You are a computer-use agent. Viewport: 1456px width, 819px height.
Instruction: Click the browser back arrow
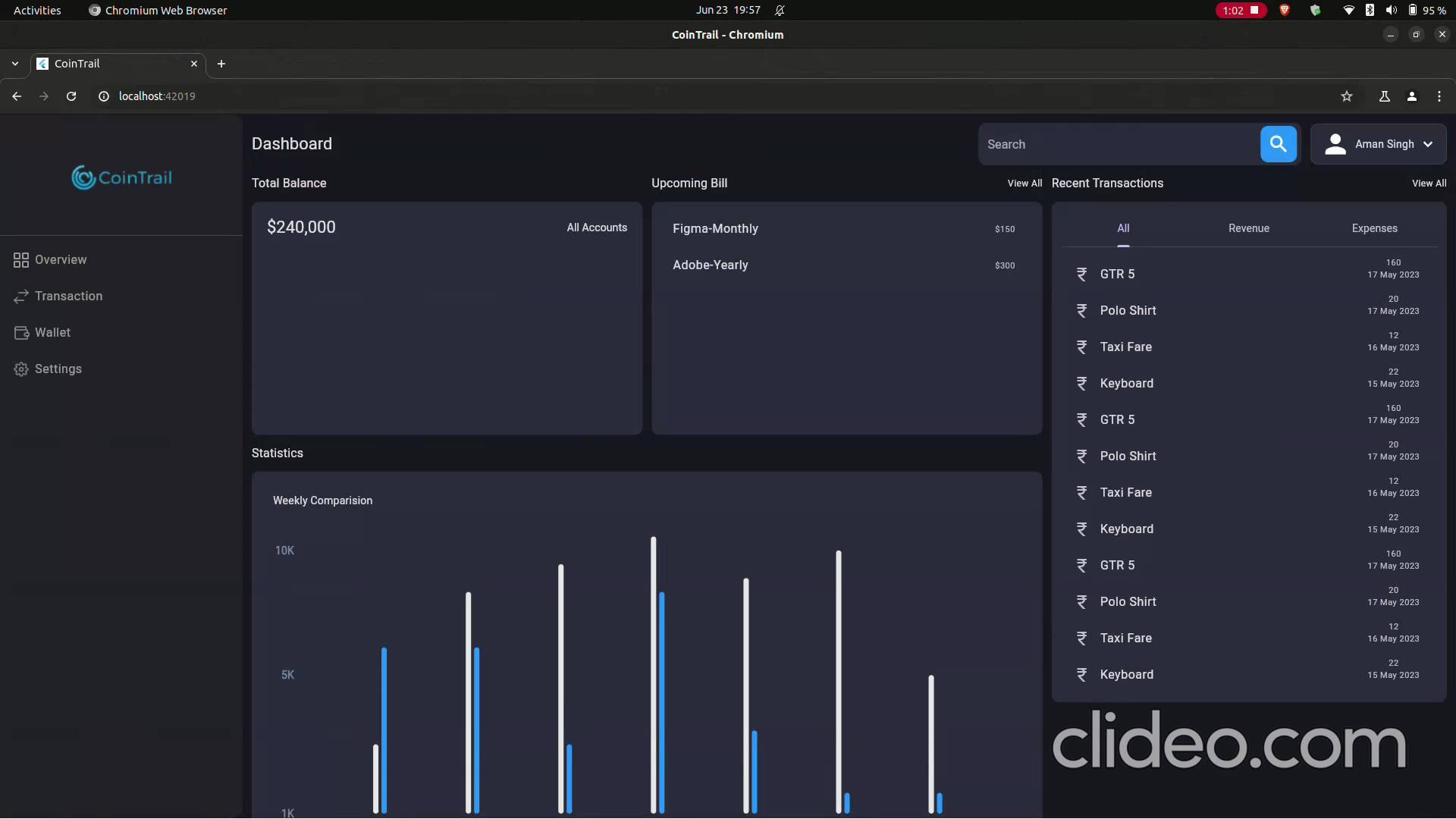pos(17,96)
